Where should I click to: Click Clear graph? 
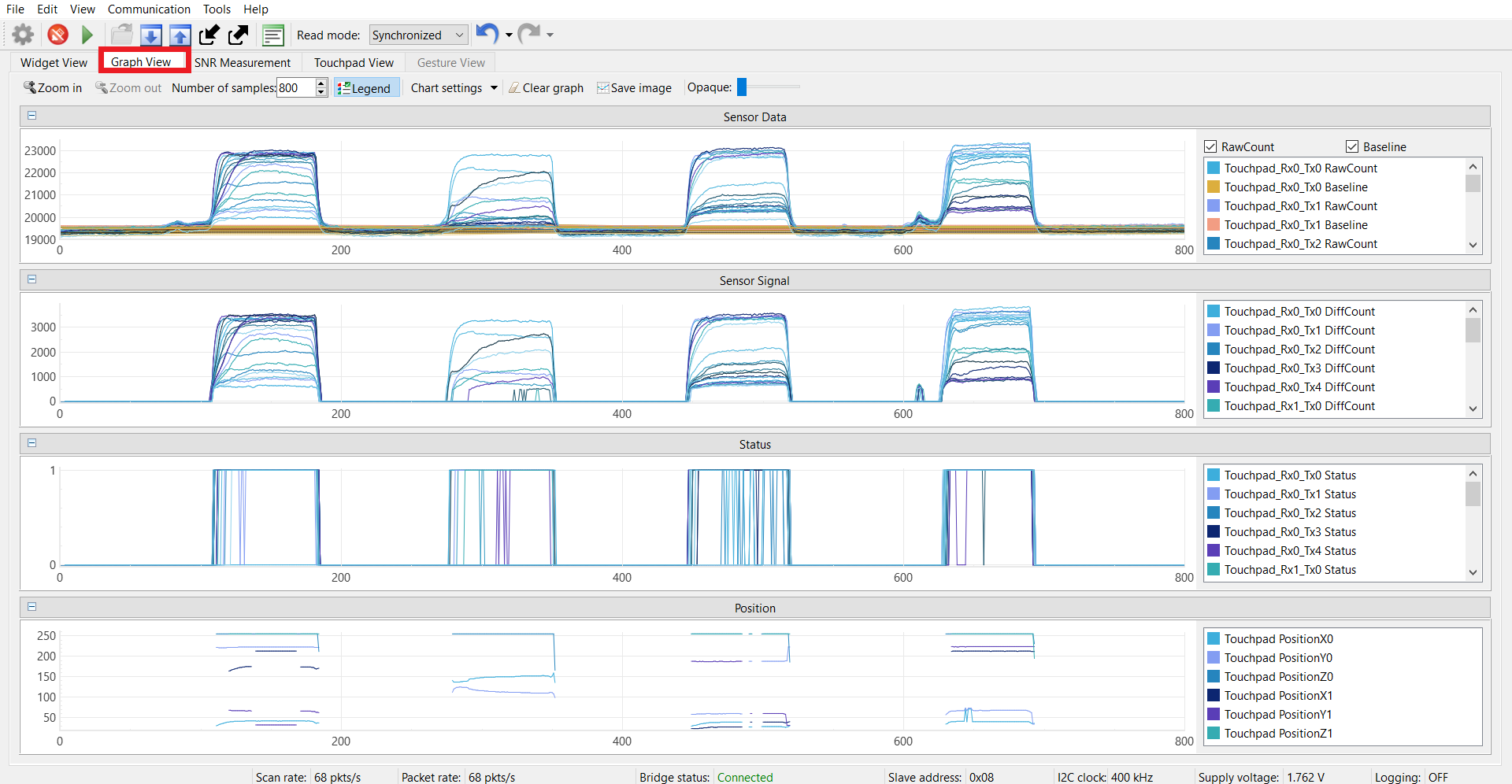(546, 87)
